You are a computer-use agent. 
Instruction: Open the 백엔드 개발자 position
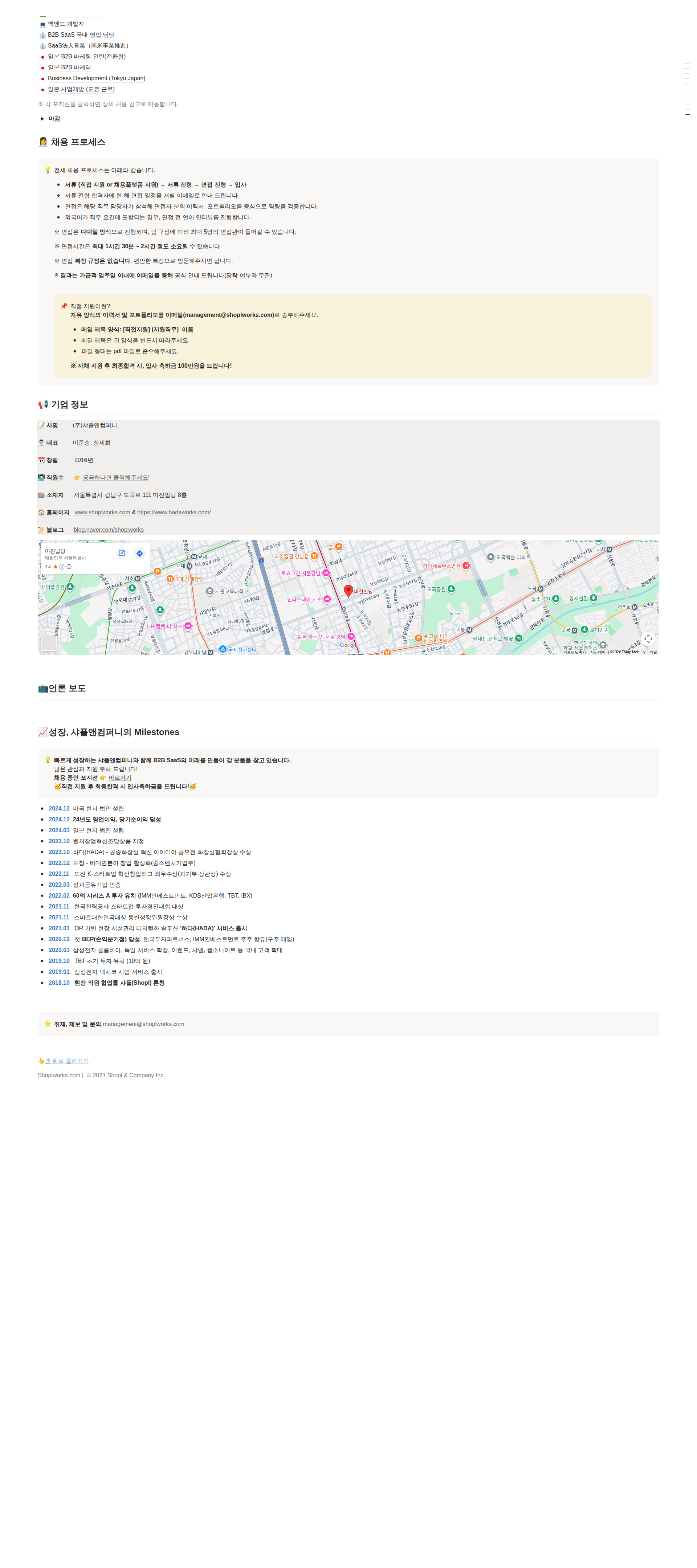[66, 24]
